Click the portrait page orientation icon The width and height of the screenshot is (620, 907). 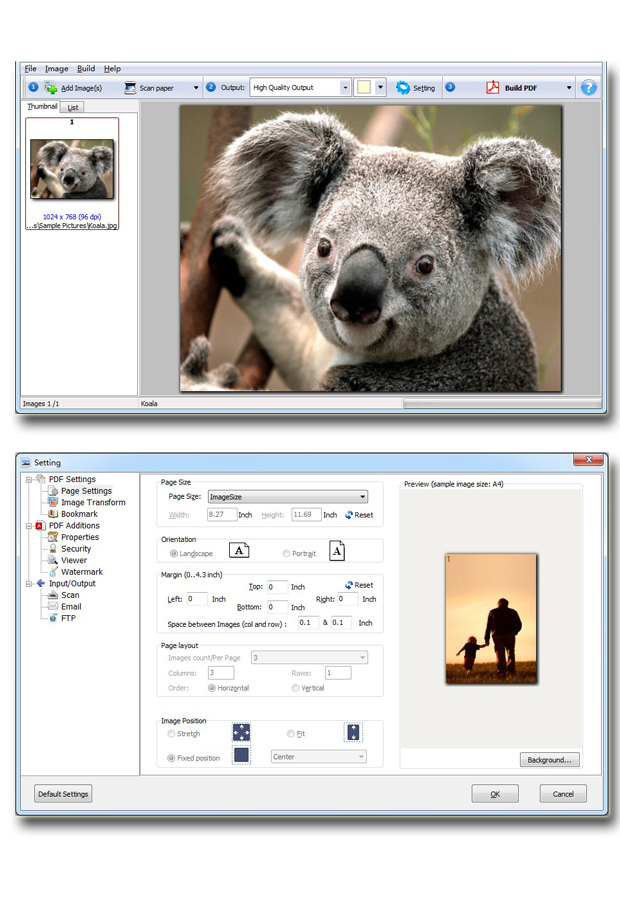pos(337,551)
